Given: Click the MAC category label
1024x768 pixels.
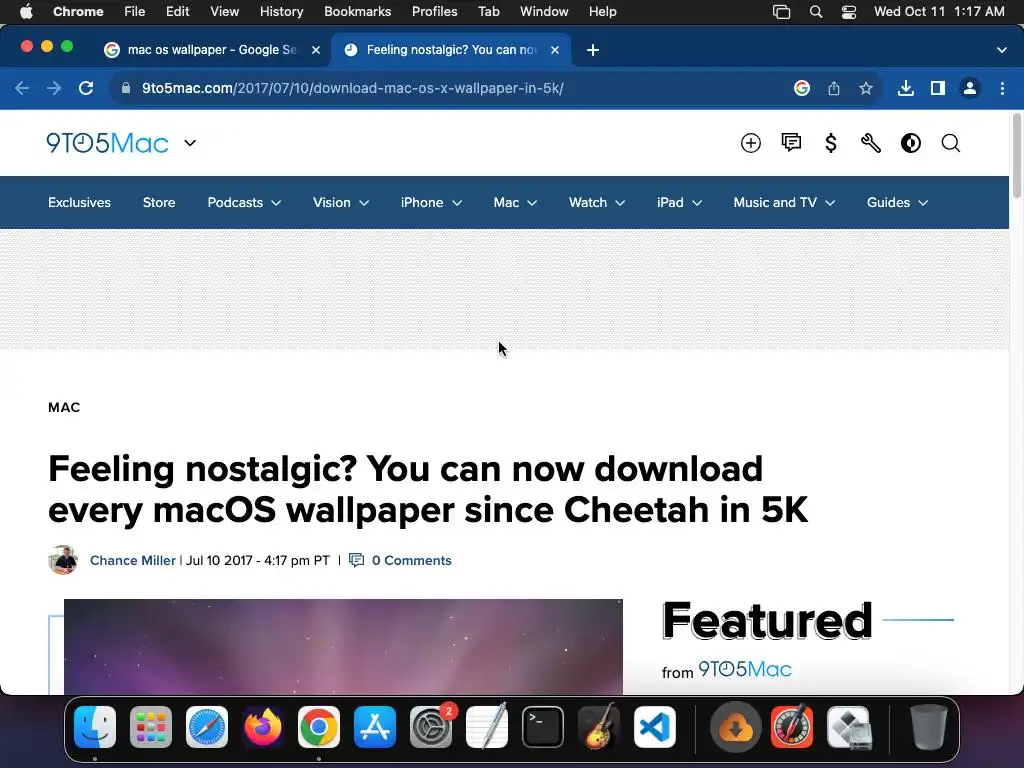Looking at the screenshot, I should pos(64,408).
